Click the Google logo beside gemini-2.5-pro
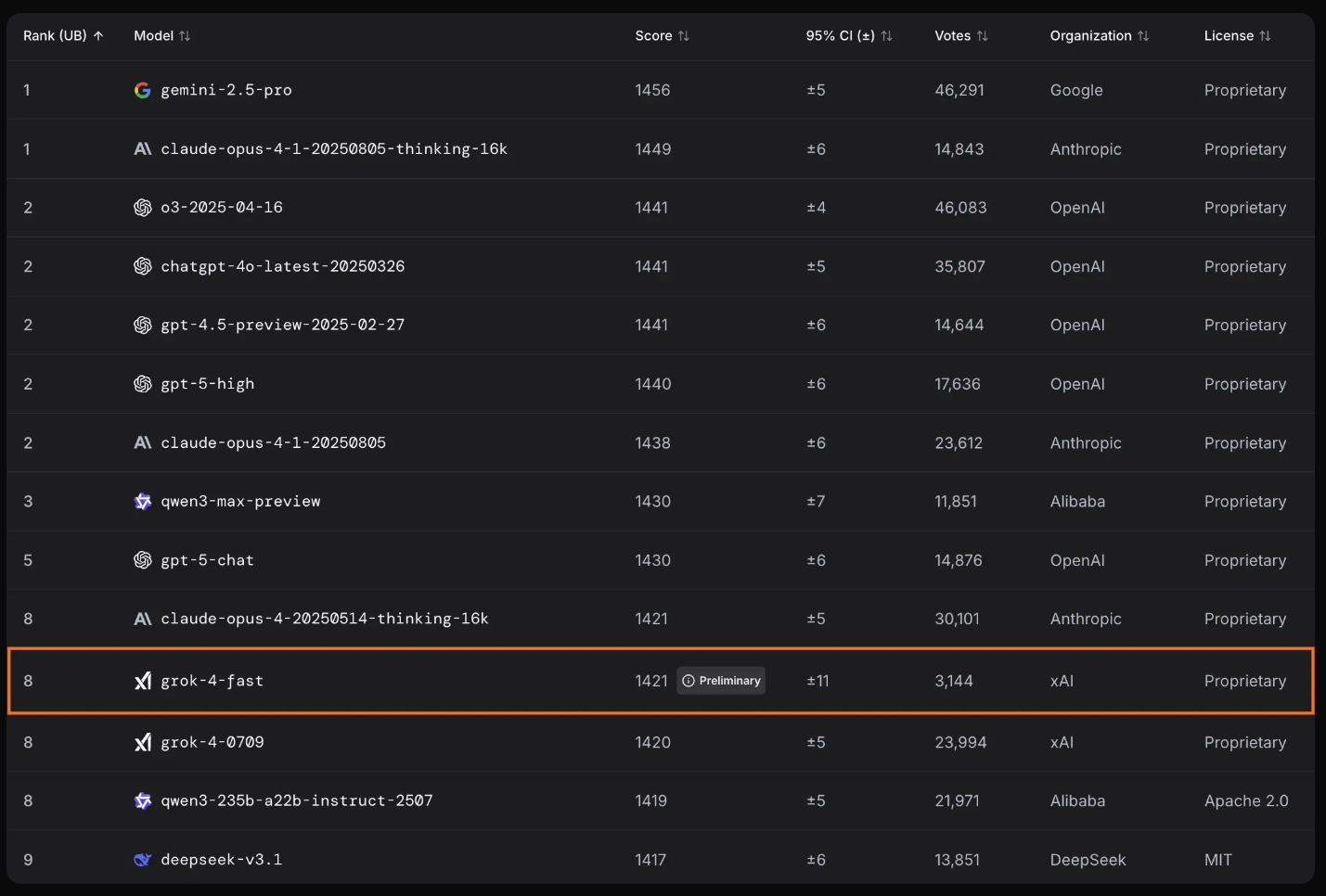This screenshot has height=896, width=1326. (x=142, y=90)
